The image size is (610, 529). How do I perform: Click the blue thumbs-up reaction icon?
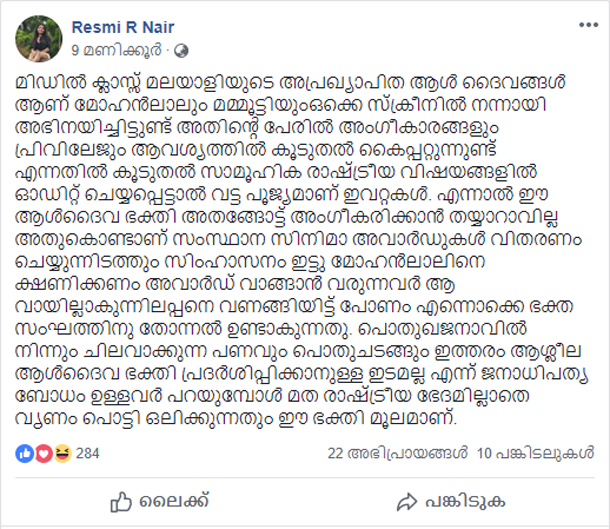[x=25, y=454]
